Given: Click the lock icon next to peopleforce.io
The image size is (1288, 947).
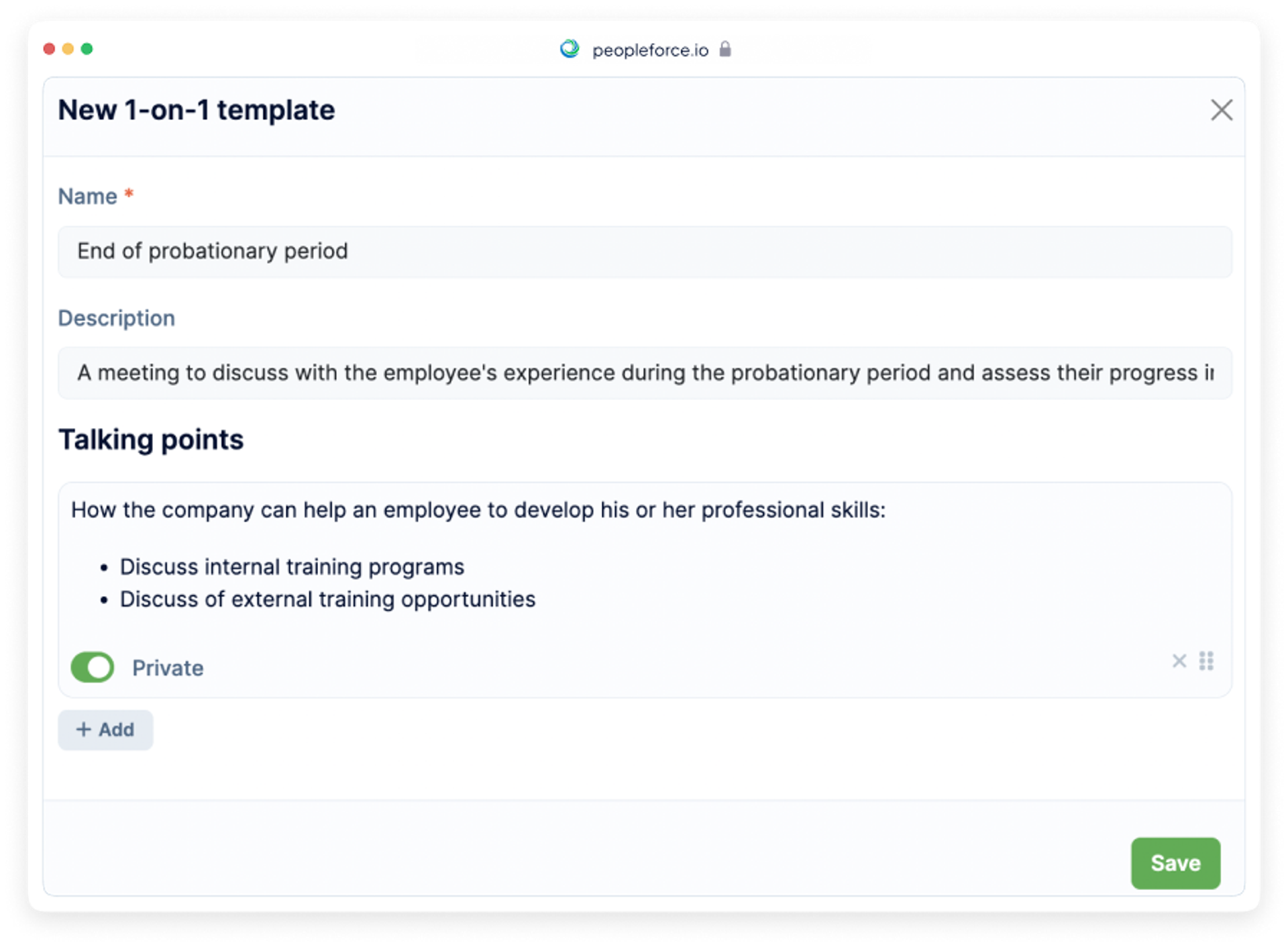Looking at the screenshot, I should tap(724, 49).
